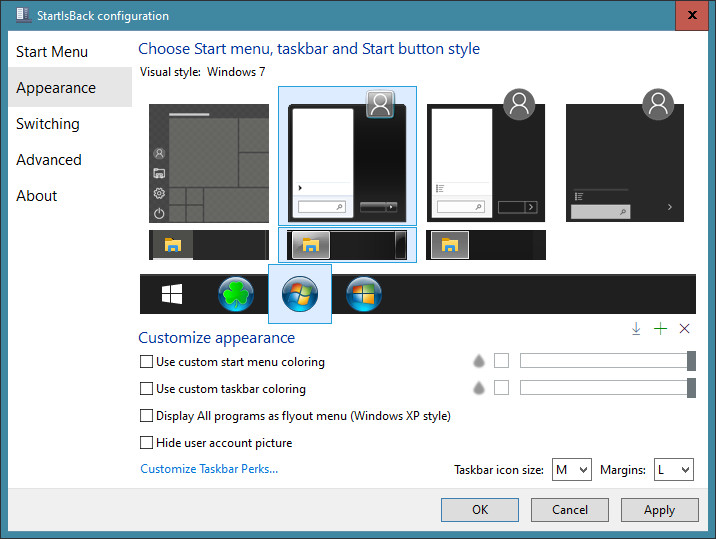The width and height of the screenshot is (716, 539).
Task: Select the Windows 10 flat logo start button
Action: point(172,294)
